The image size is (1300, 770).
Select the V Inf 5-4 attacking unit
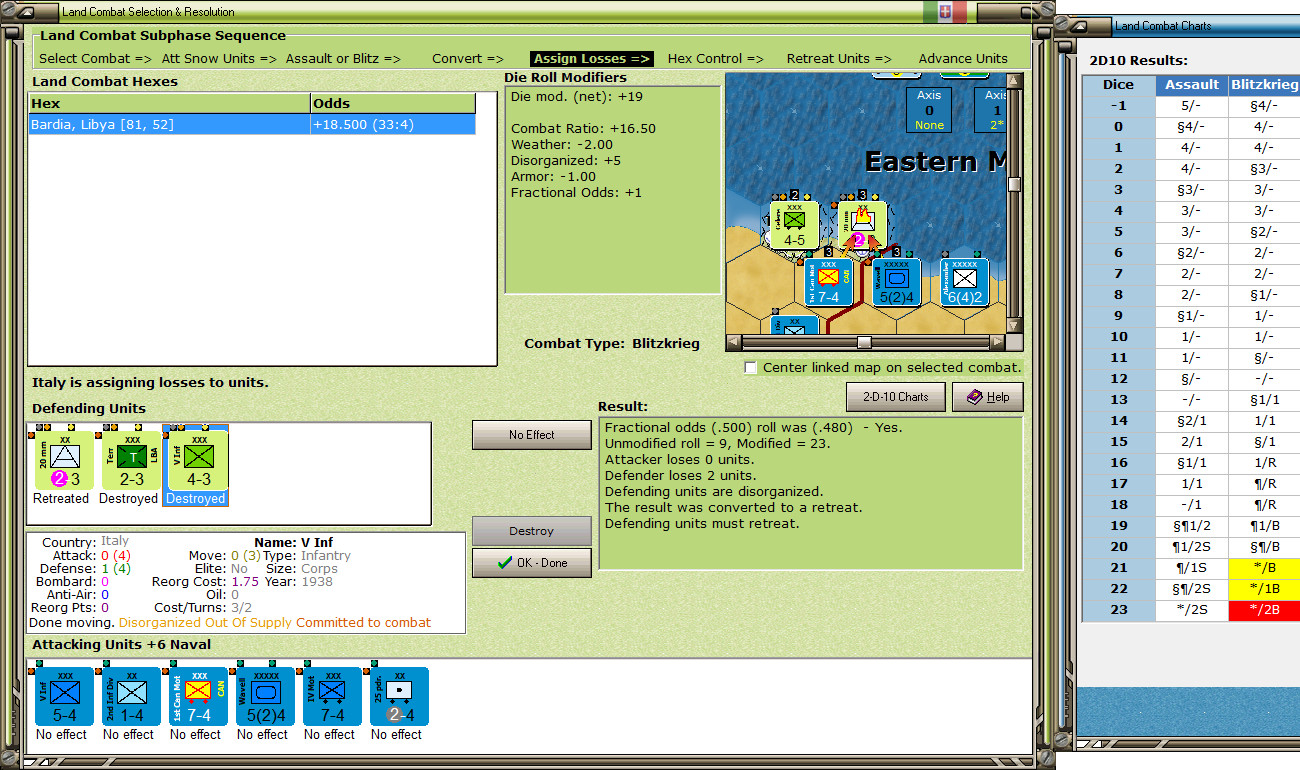tap(63, 696)
